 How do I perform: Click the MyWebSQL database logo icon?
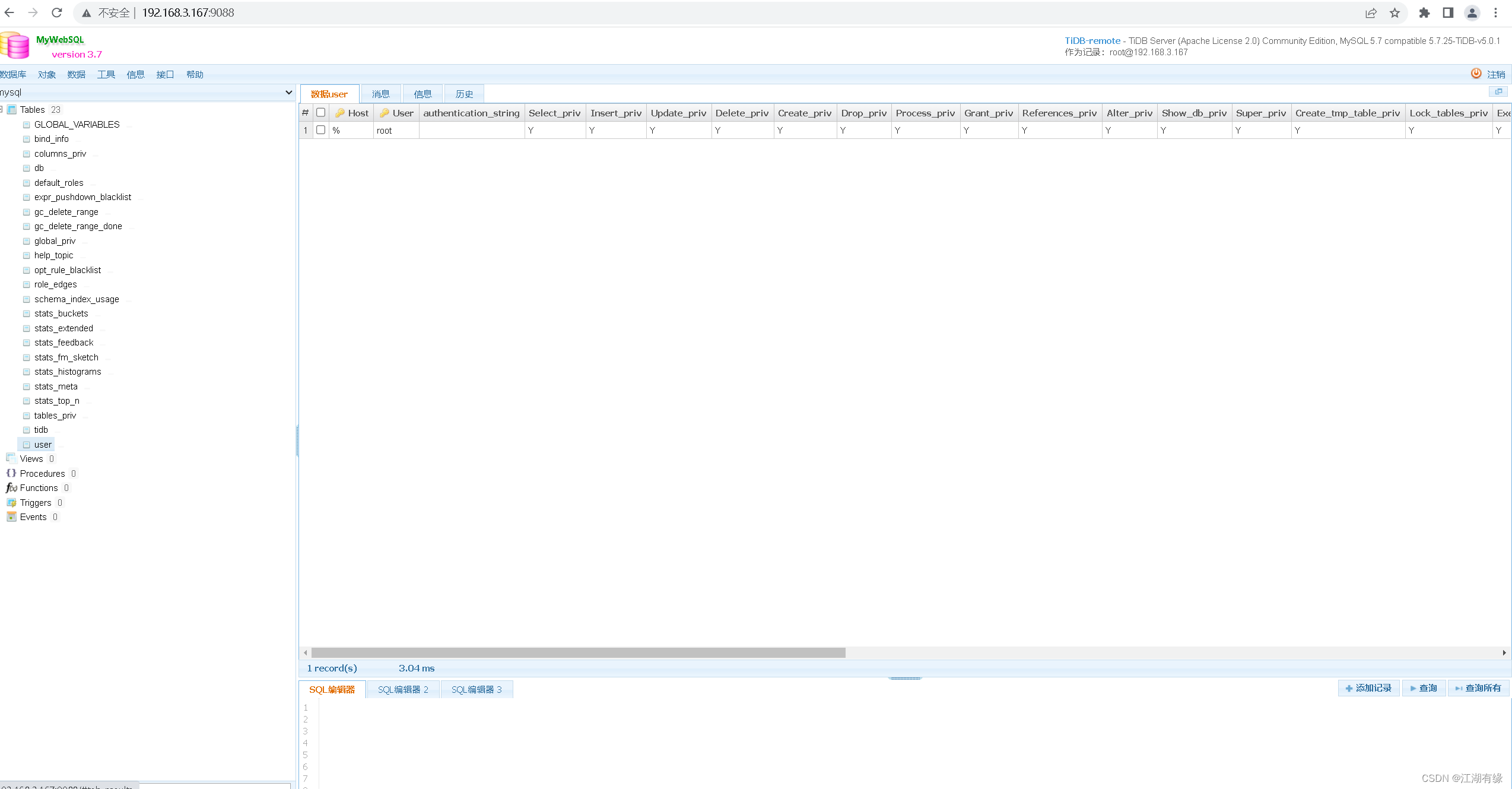pyautogui.click(x=15, y=45)
